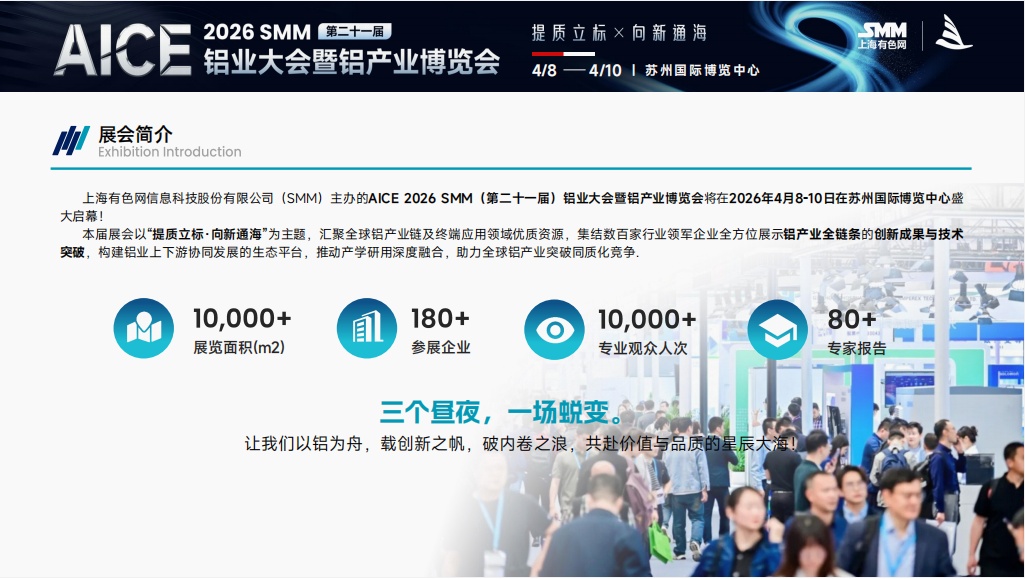Click the graduation cap icon for 专家报告

coord(777,329)
